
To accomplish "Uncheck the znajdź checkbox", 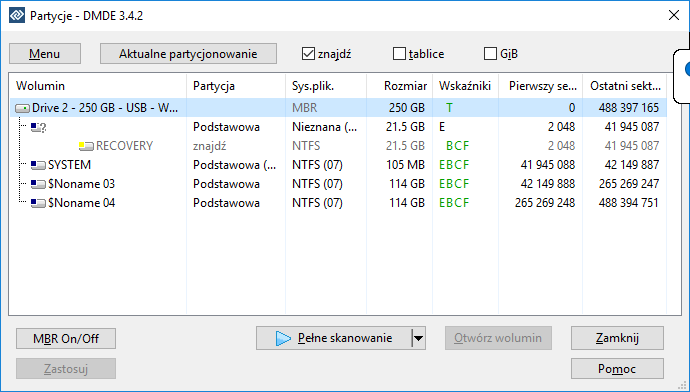I will 308,54.
